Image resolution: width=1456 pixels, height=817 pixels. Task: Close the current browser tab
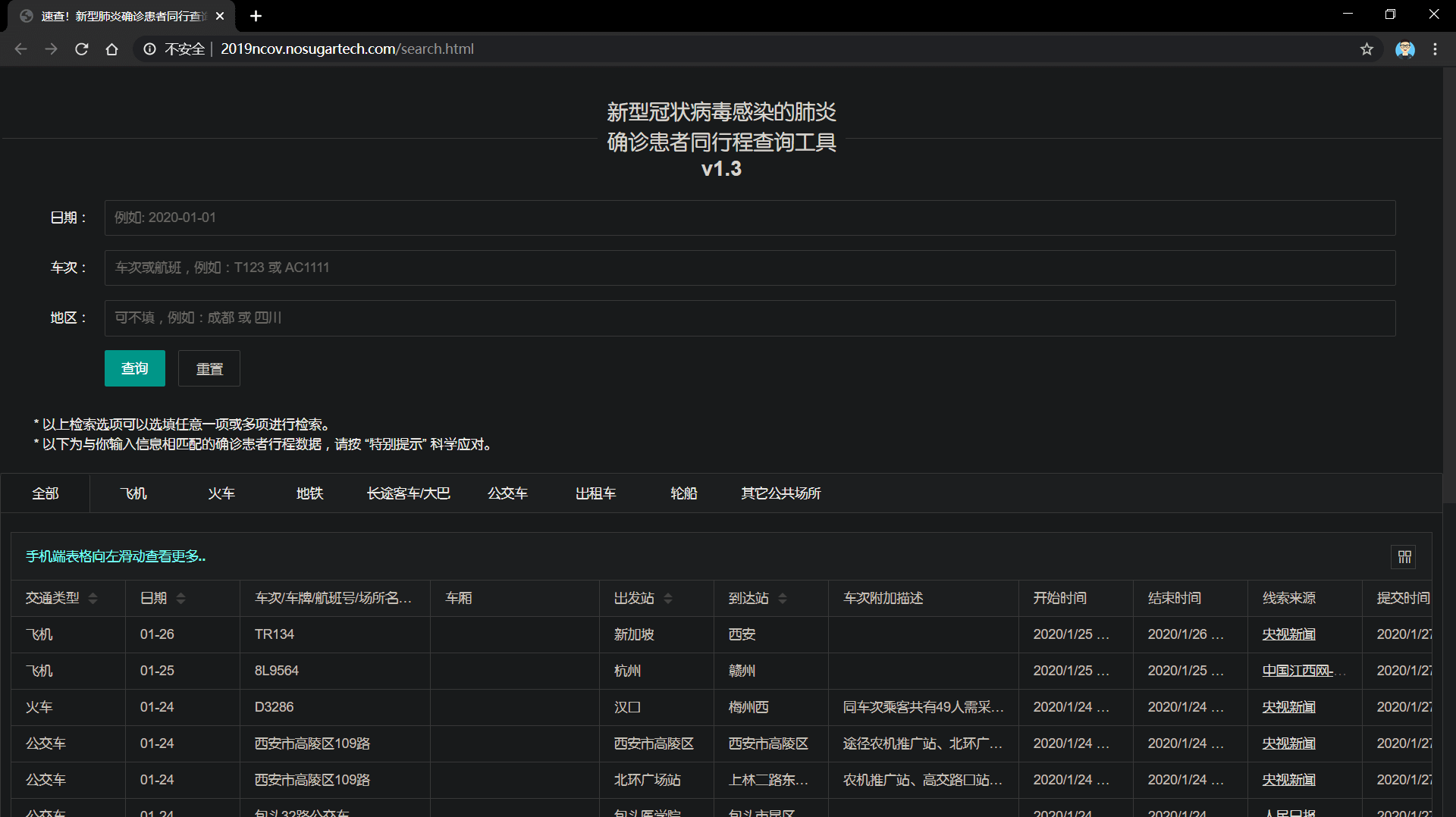click(x=220, y=16)
